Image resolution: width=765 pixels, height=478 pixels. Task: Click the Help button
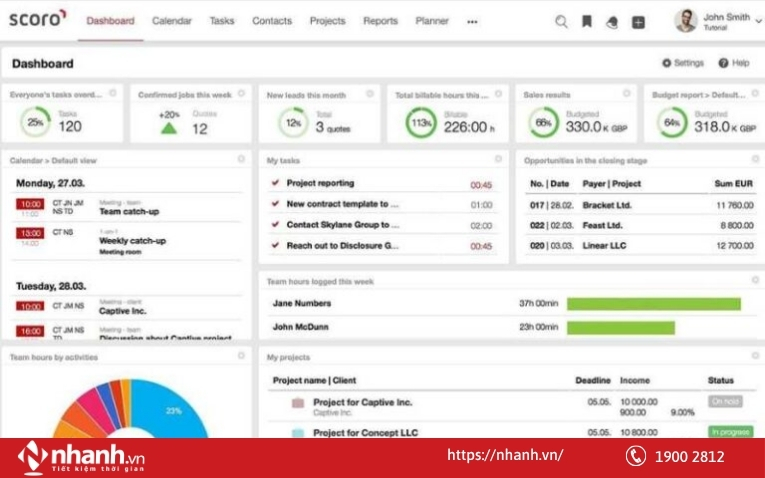(734, 63)
